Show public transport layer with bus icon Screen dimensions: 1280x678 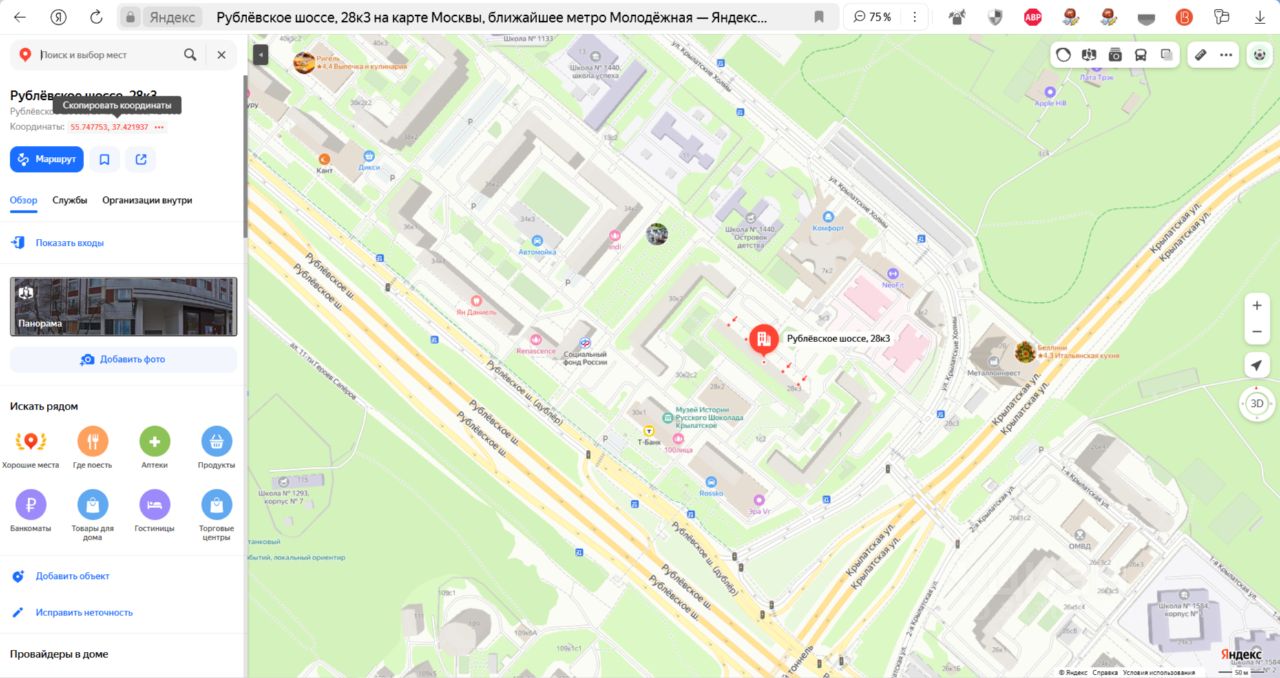1141,55
